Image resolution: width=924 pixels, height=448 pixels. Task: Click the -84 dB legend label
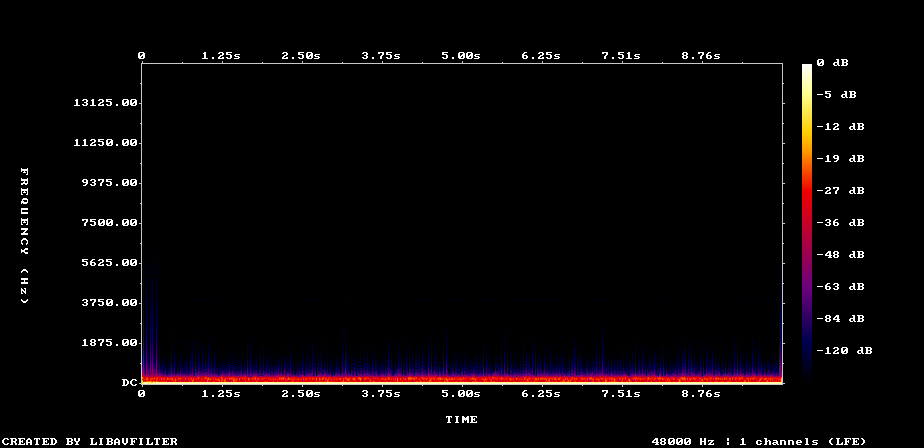[840, 319]
